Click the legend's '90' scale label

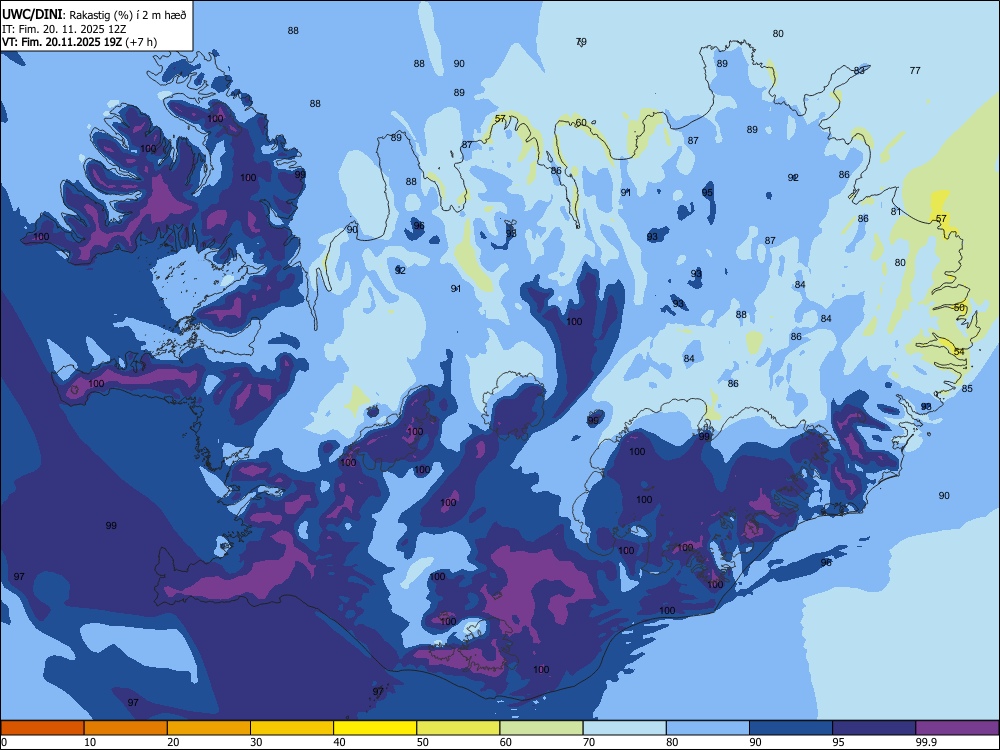756,742
